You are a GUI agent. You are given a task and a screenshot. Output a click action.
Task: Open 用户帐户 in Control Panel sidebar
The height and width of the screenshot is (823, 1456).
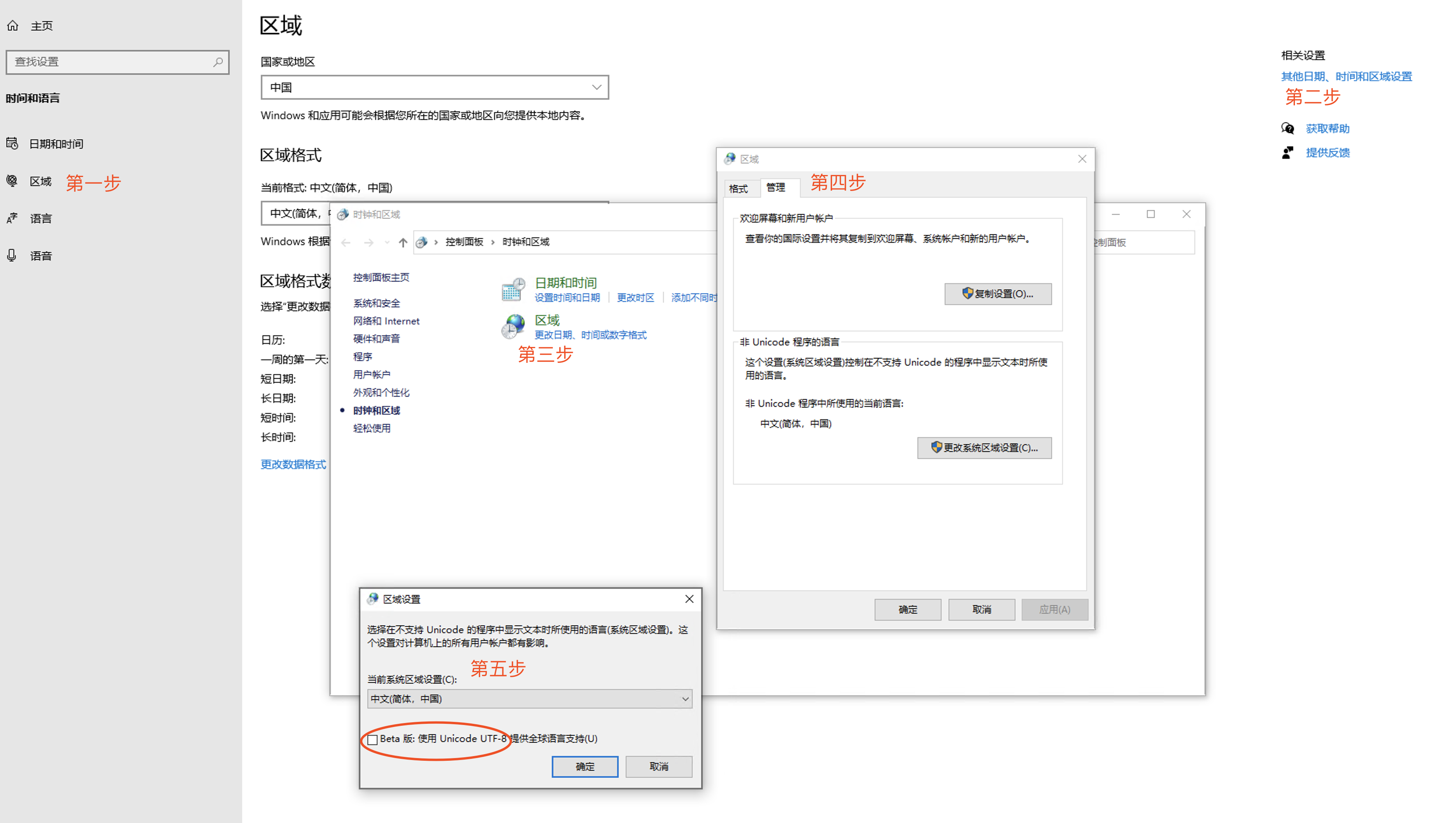point(372,374)
